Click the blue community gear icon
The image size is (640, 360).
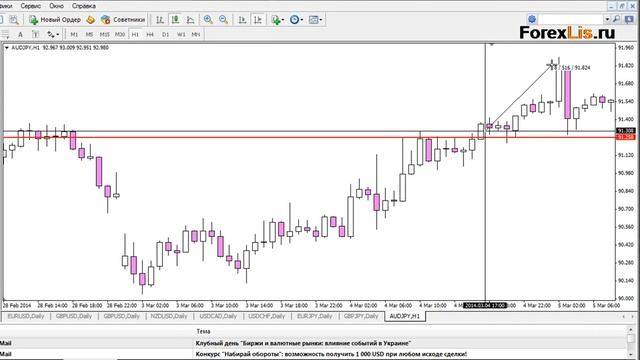(531, 19)
